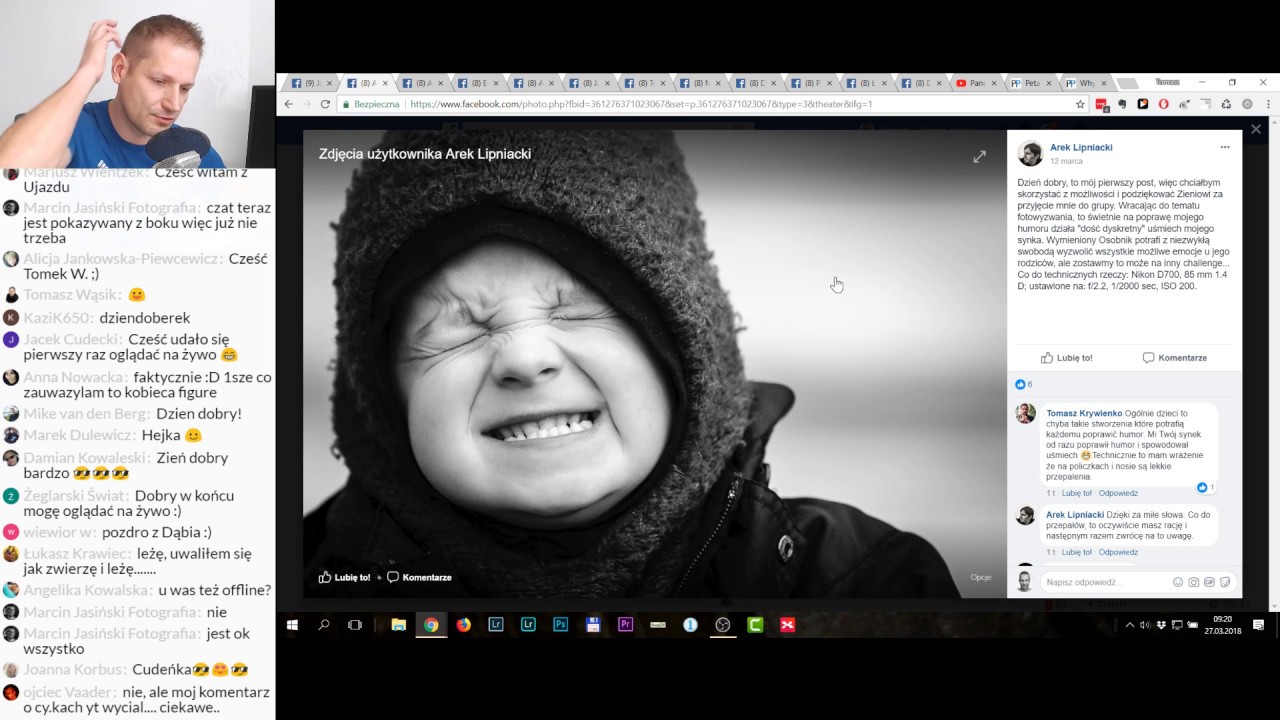This screenshot has width=1280, height=720.
Task: Like the photo in right panel
Action: (1067, 358)
